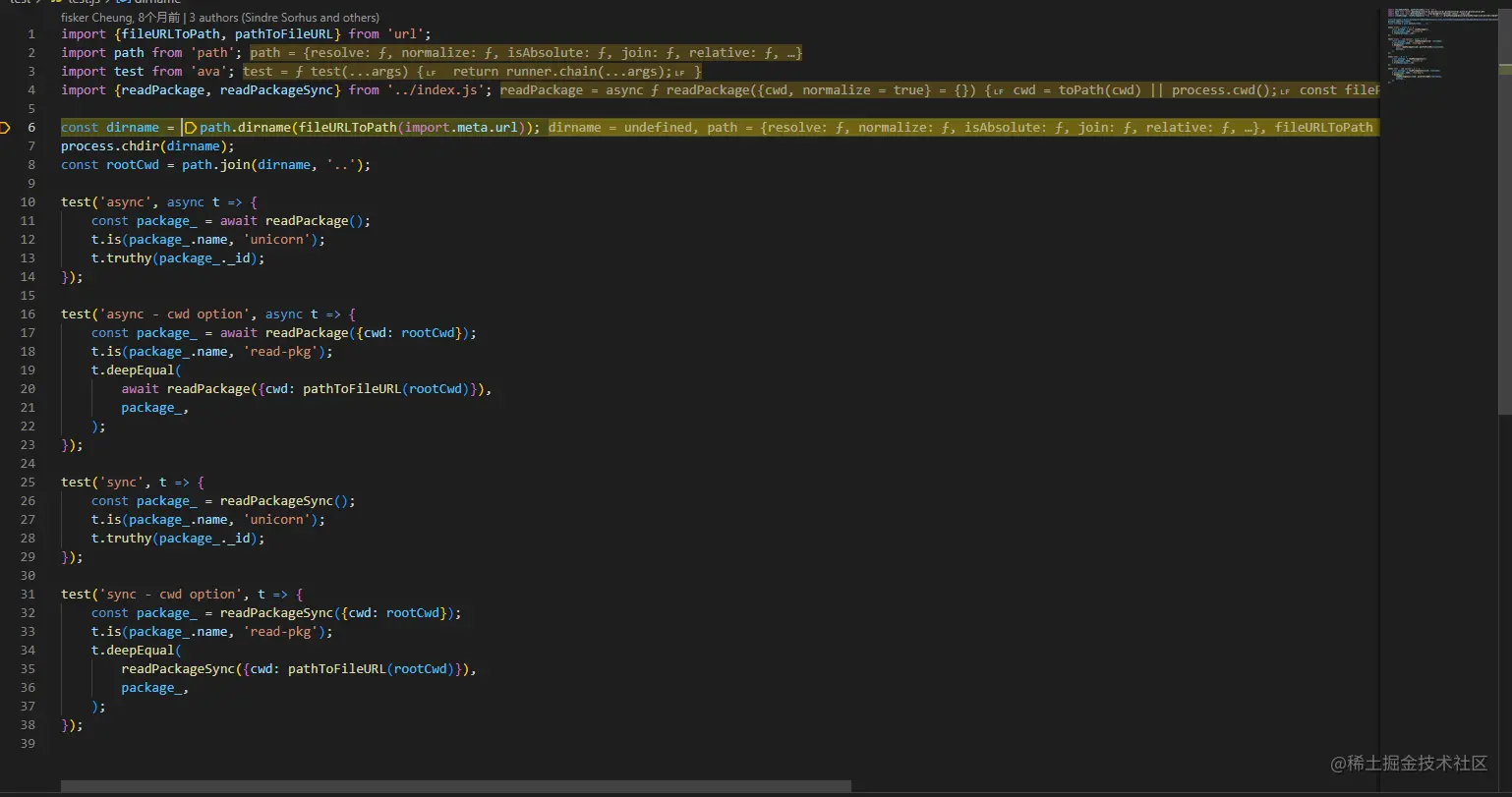Select line number 25 in the gutter
Image resolution: width=1512 pixels, height=797 pixels.
coord(28,483)
